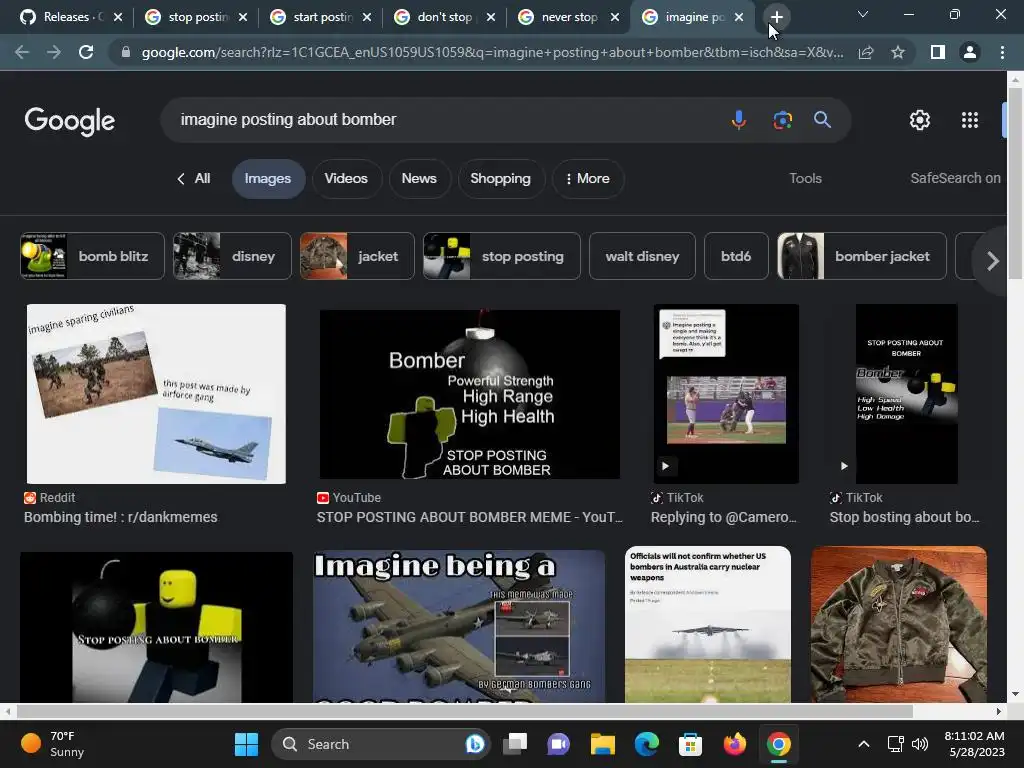
Task: Click the browser back arrow
Action: [x=22, y=52]
